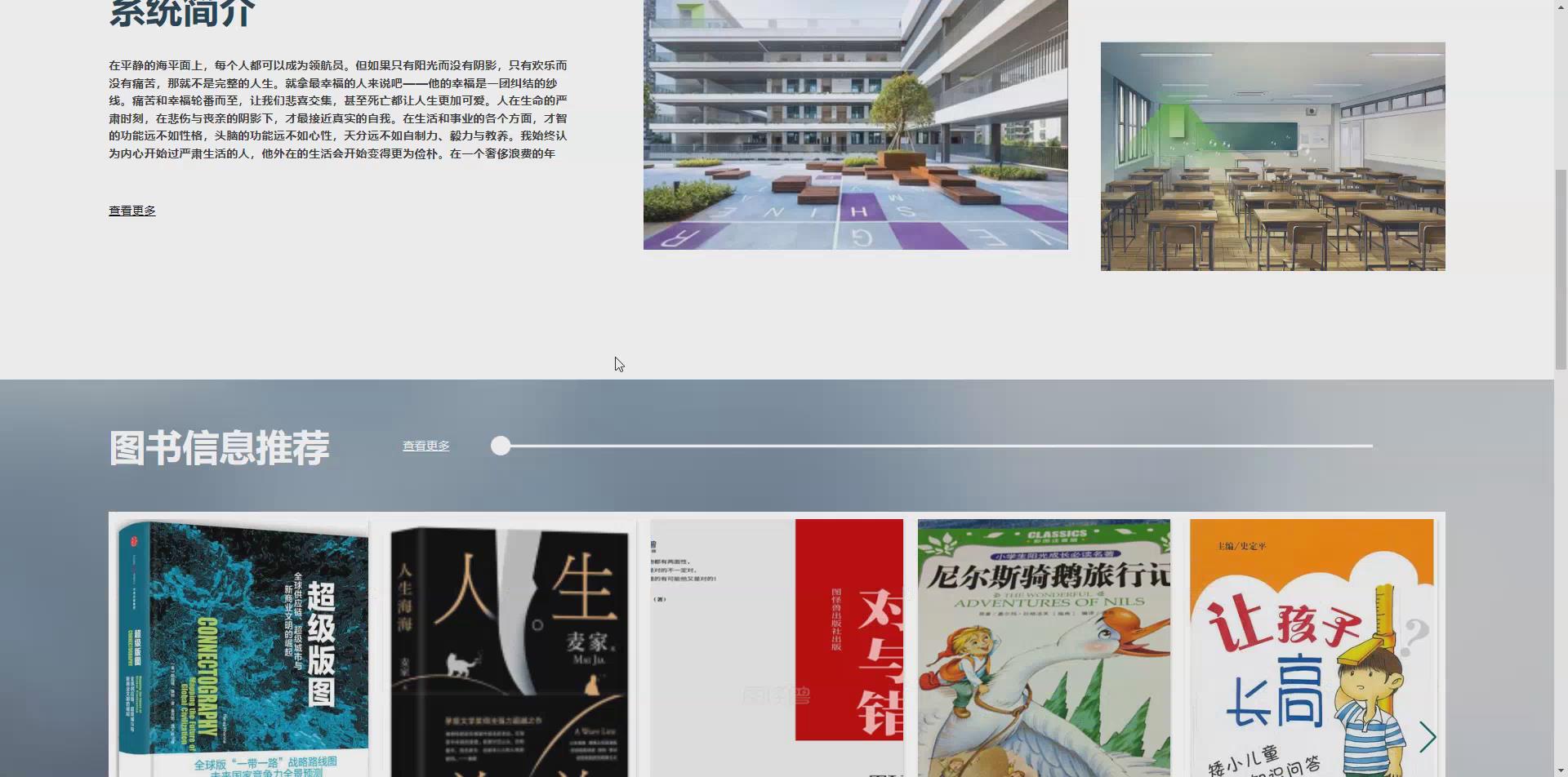This screenshot has height=777, width=1568.
Task: Click the scrollbar down arrow
Action: 1561,770
